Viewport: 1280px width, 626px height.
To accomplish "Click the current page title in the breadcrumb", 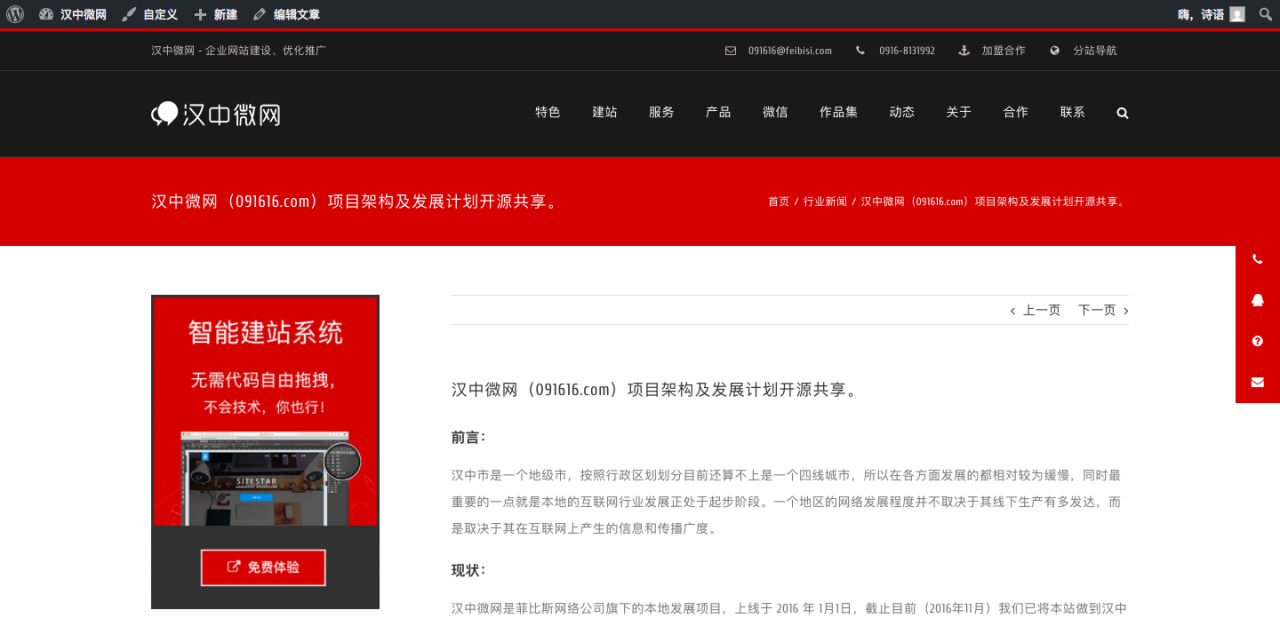I will click(995, 202).
